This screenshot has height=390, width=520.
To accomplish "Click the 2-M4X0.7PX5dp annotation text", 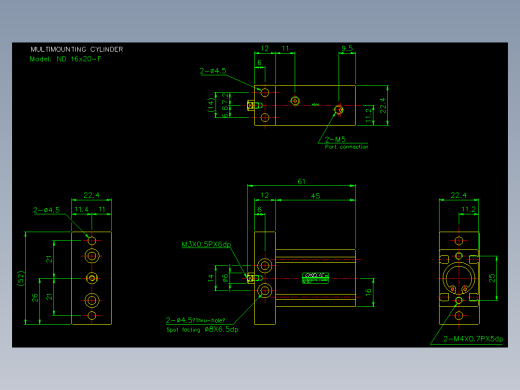I will point(473,339).
